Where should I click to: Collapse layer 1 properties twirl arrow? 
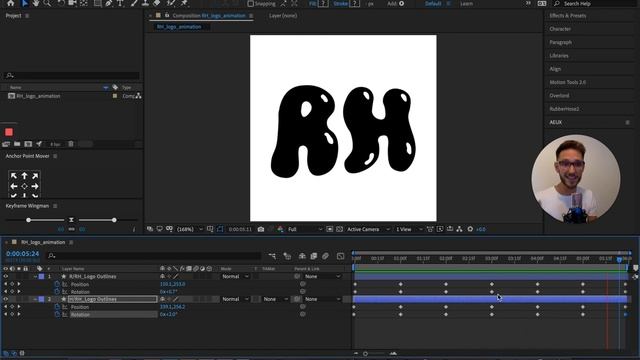click(36, 276)
